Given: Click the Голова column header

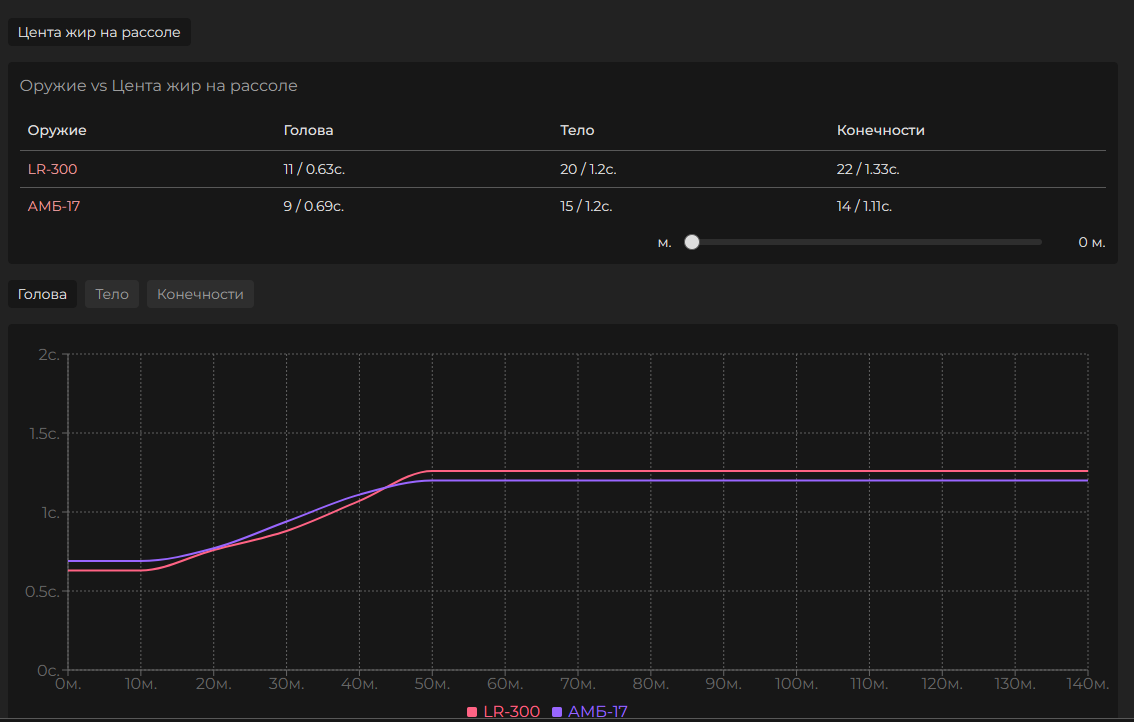Looking at the screenshot, I should pos(308,130).
